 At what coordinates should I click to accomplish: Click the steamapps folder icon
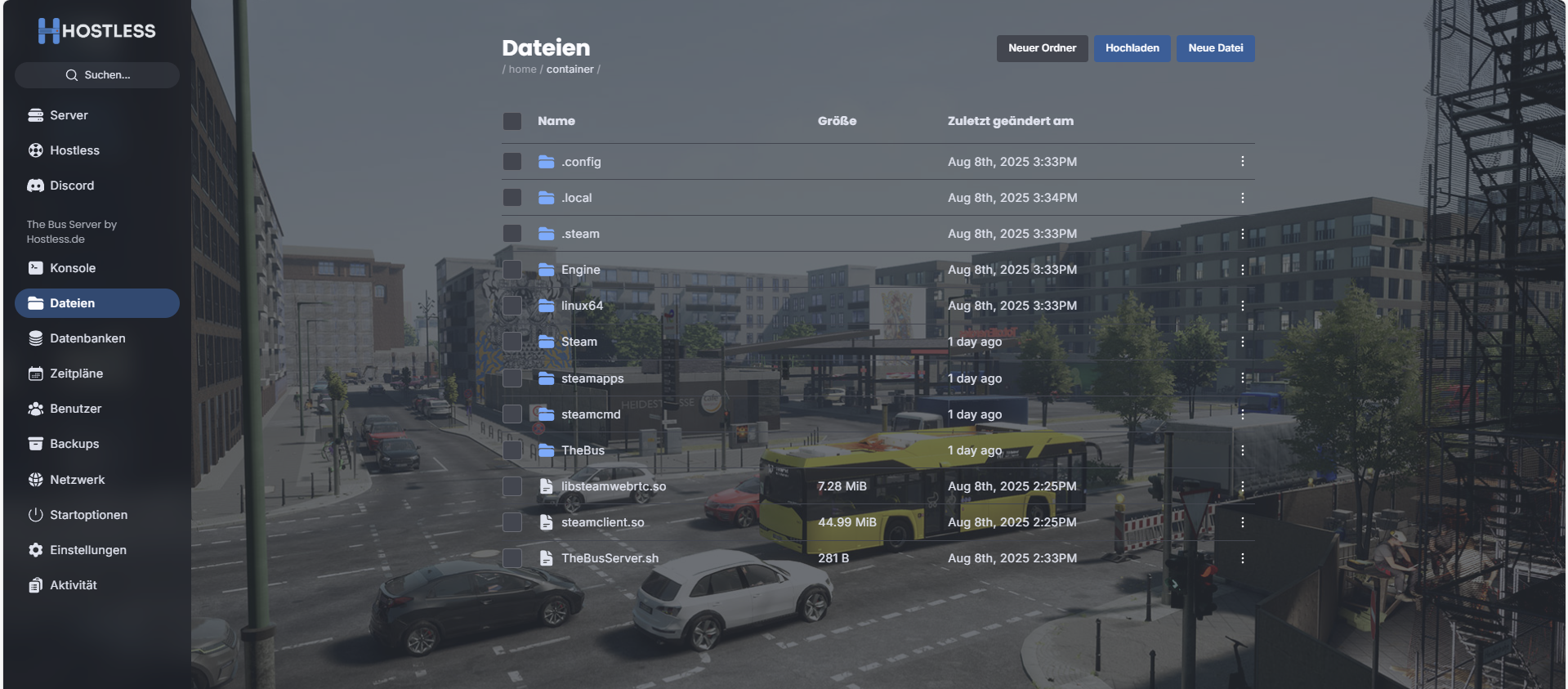click(x=547, y=378)
